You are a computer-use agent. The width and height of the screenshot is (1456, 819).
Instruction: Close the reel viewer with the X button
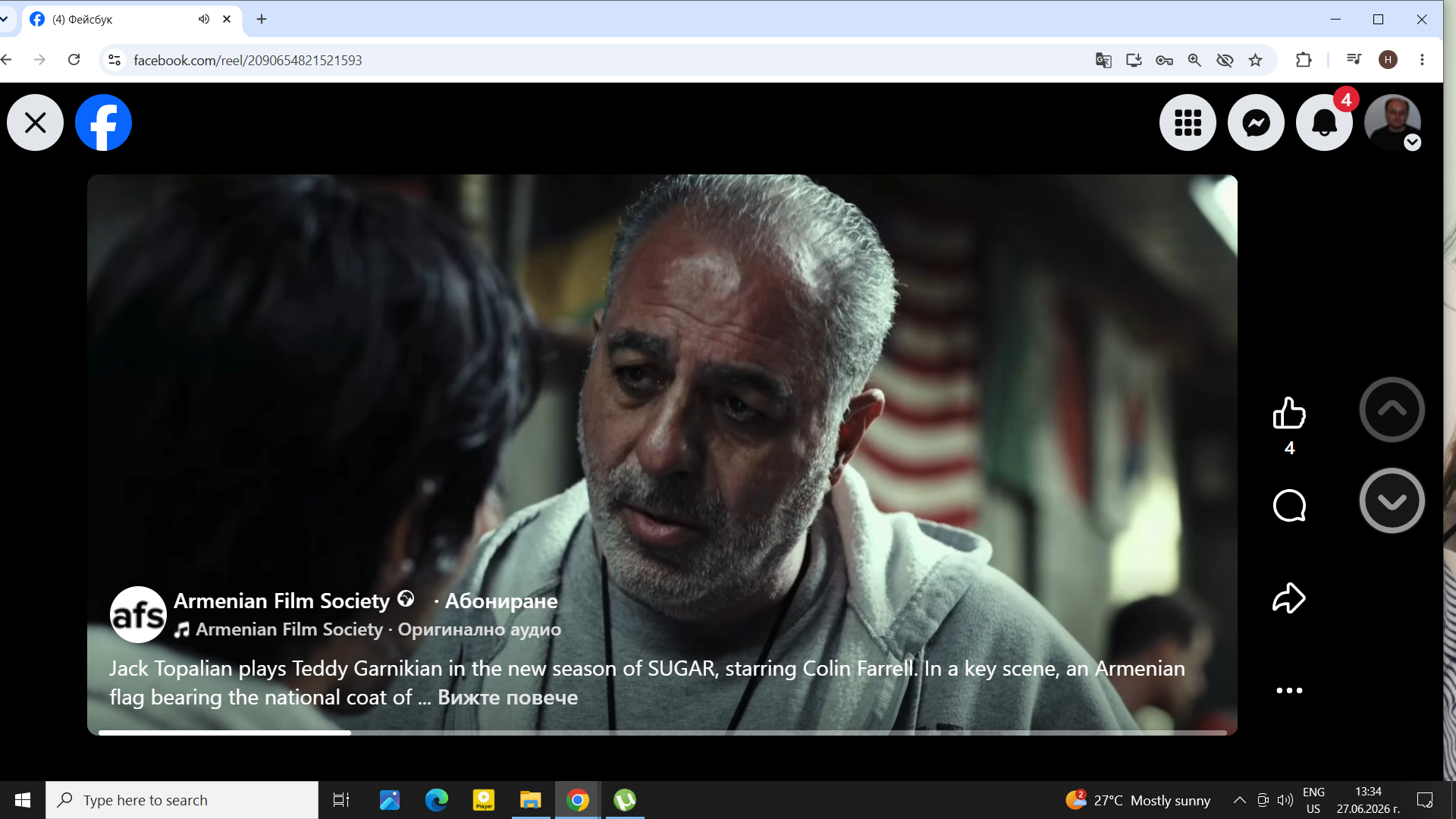coord(35,123)
